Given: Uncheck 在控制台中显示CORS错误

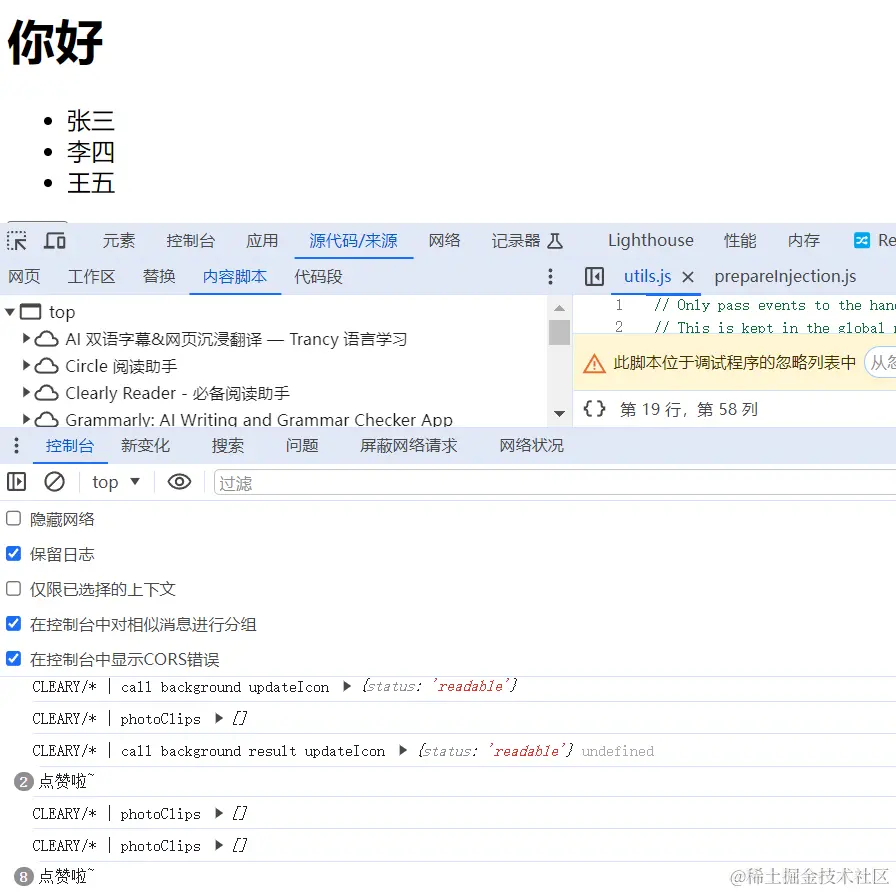Looking at the screenshot, I should pyautogui.click(x=14, y=659).
